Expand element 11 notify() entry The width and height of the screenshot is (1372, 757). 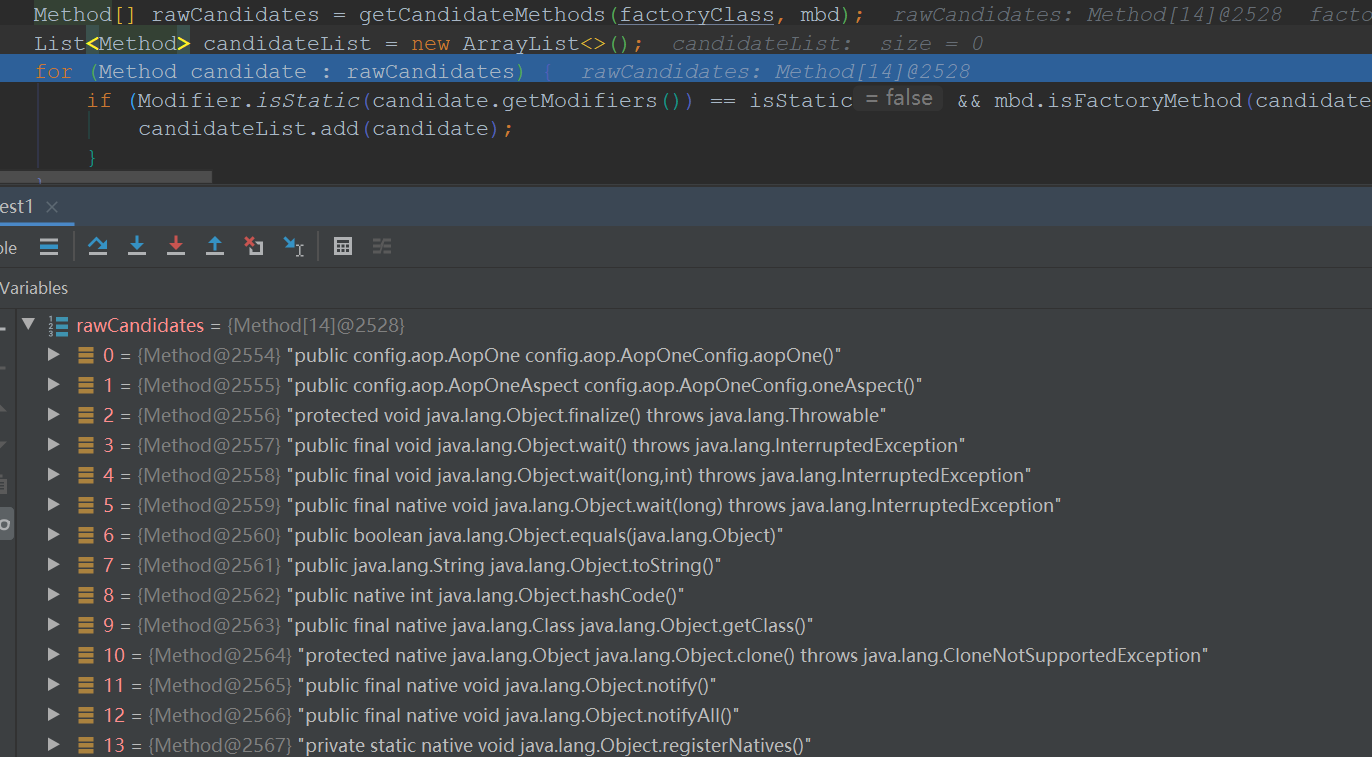pyautogui.click(x=54, y=685)
